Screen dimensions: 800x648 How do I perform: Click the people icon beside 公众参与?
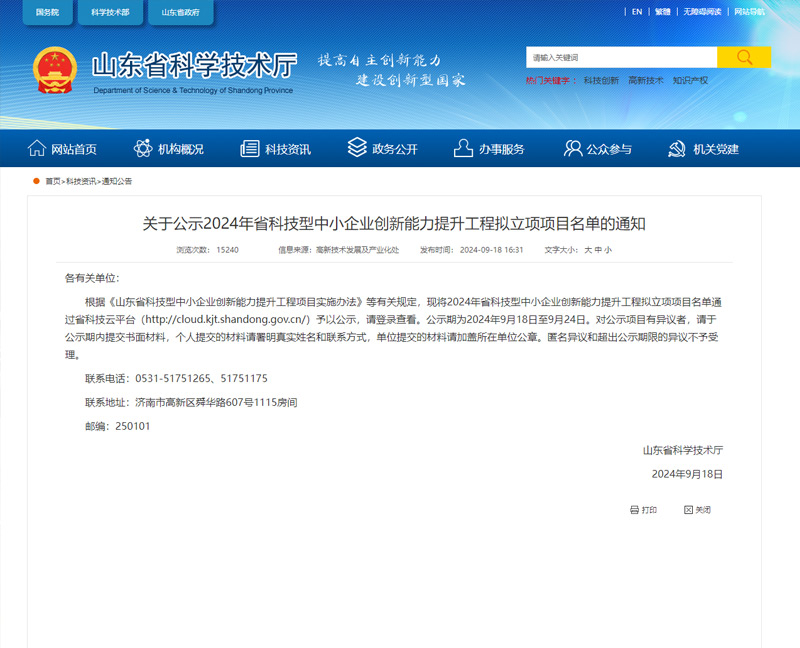pyautogui.click(x=572, y=148)
